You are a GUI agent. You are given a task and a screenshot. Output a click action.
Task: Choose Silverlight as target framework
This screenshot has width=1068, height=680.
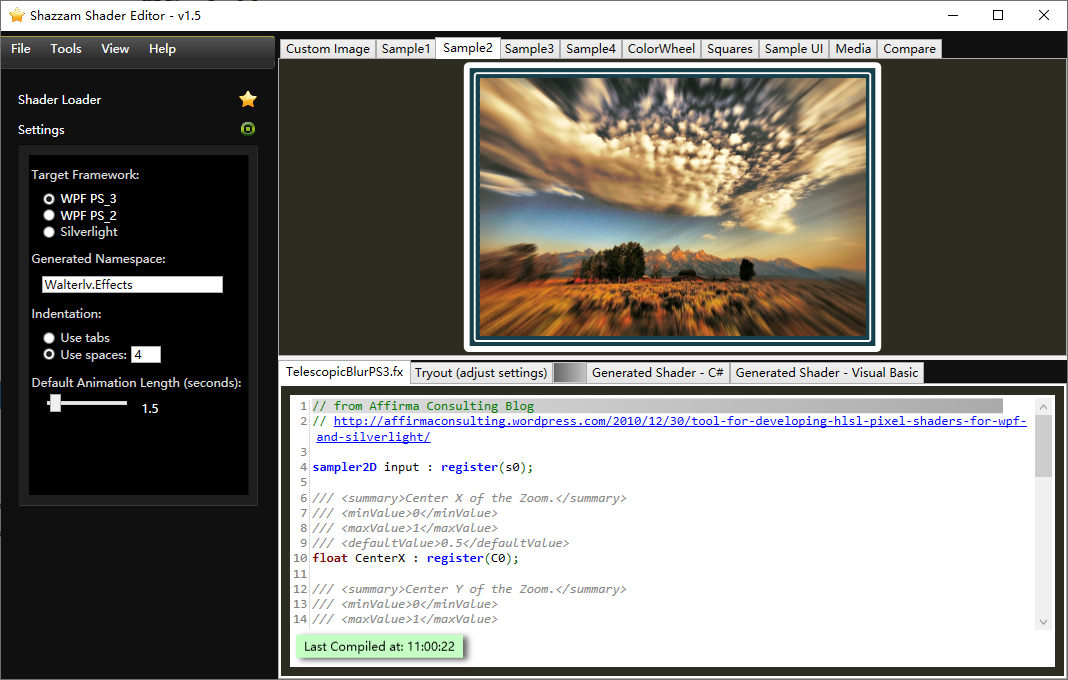point(49,232)
